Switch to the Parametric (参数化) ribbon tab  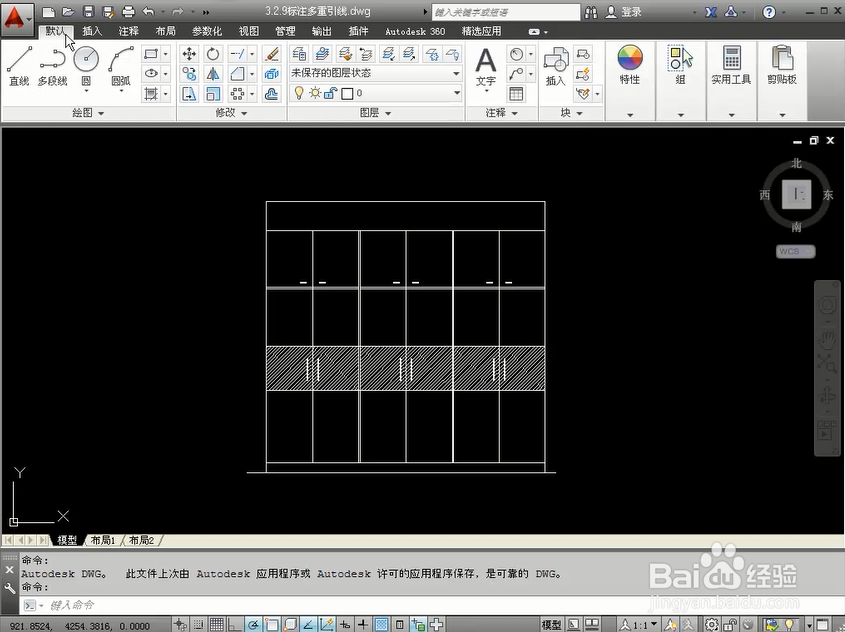(207, 31)
